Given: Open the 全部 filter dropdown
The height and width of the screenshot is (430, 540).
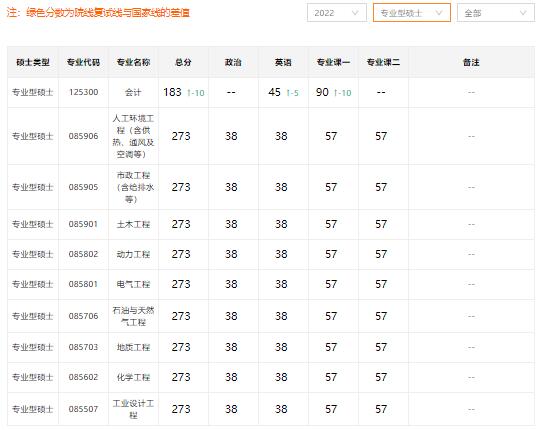Looking at the screenshot, I should point(496,13).
